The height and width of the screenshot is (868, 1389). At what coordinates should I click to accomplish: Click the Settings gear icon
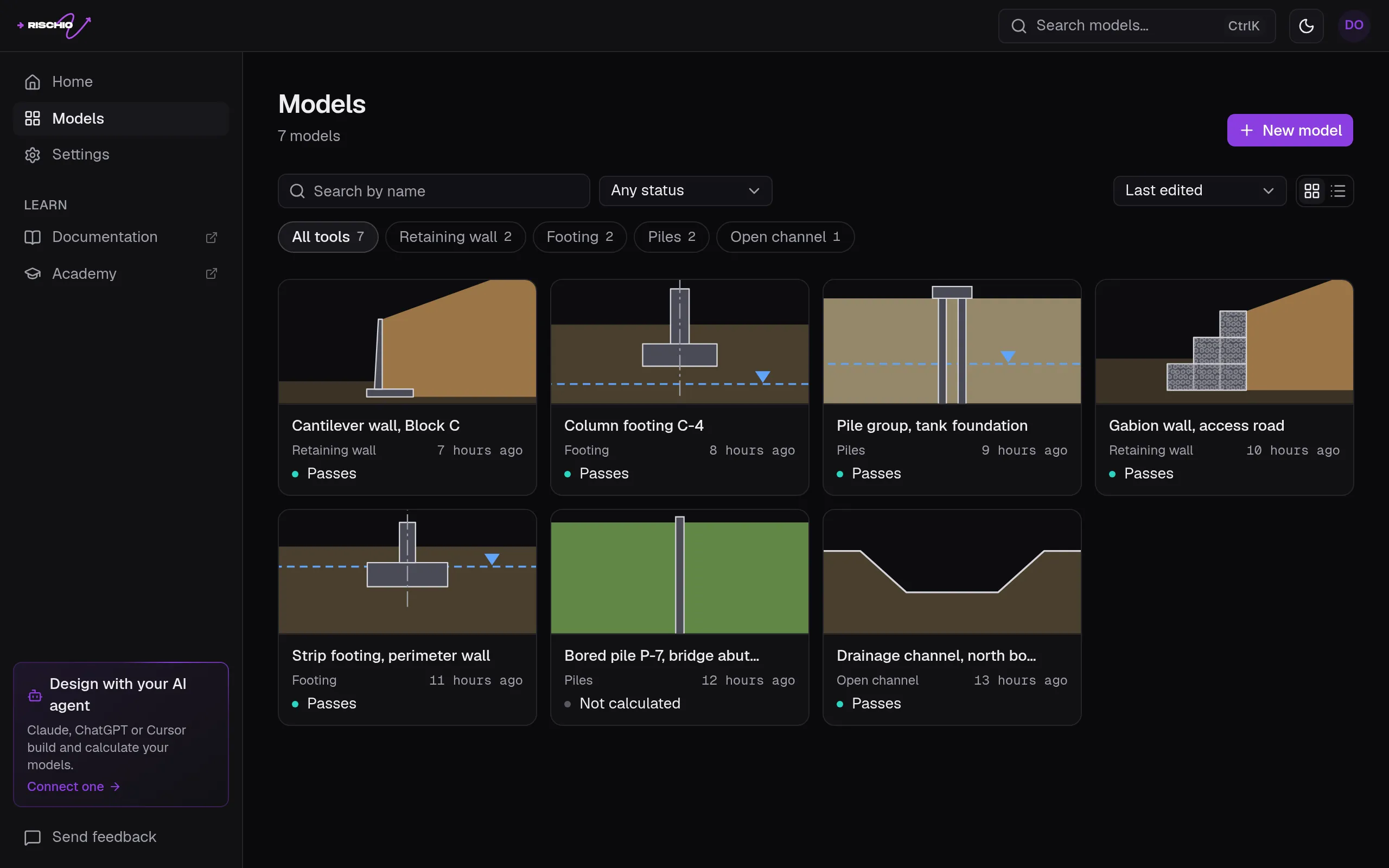pyautogui.click(x=33, y=155)
